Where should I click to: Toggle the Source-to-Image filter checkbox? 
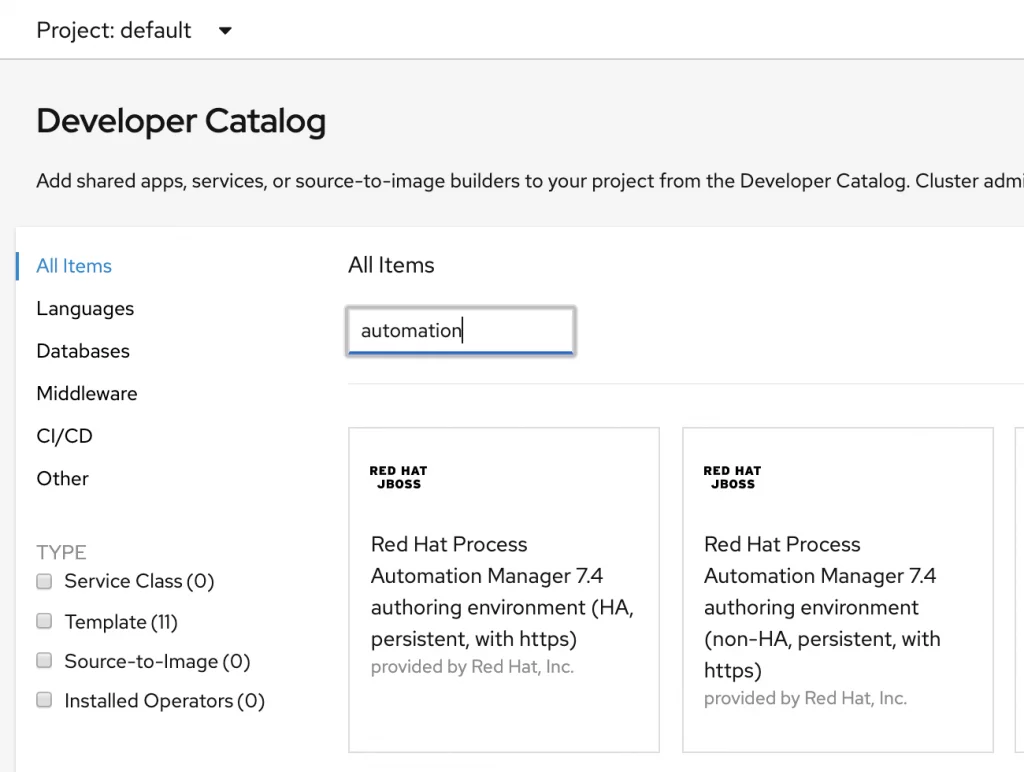click(x=44, y=661)
